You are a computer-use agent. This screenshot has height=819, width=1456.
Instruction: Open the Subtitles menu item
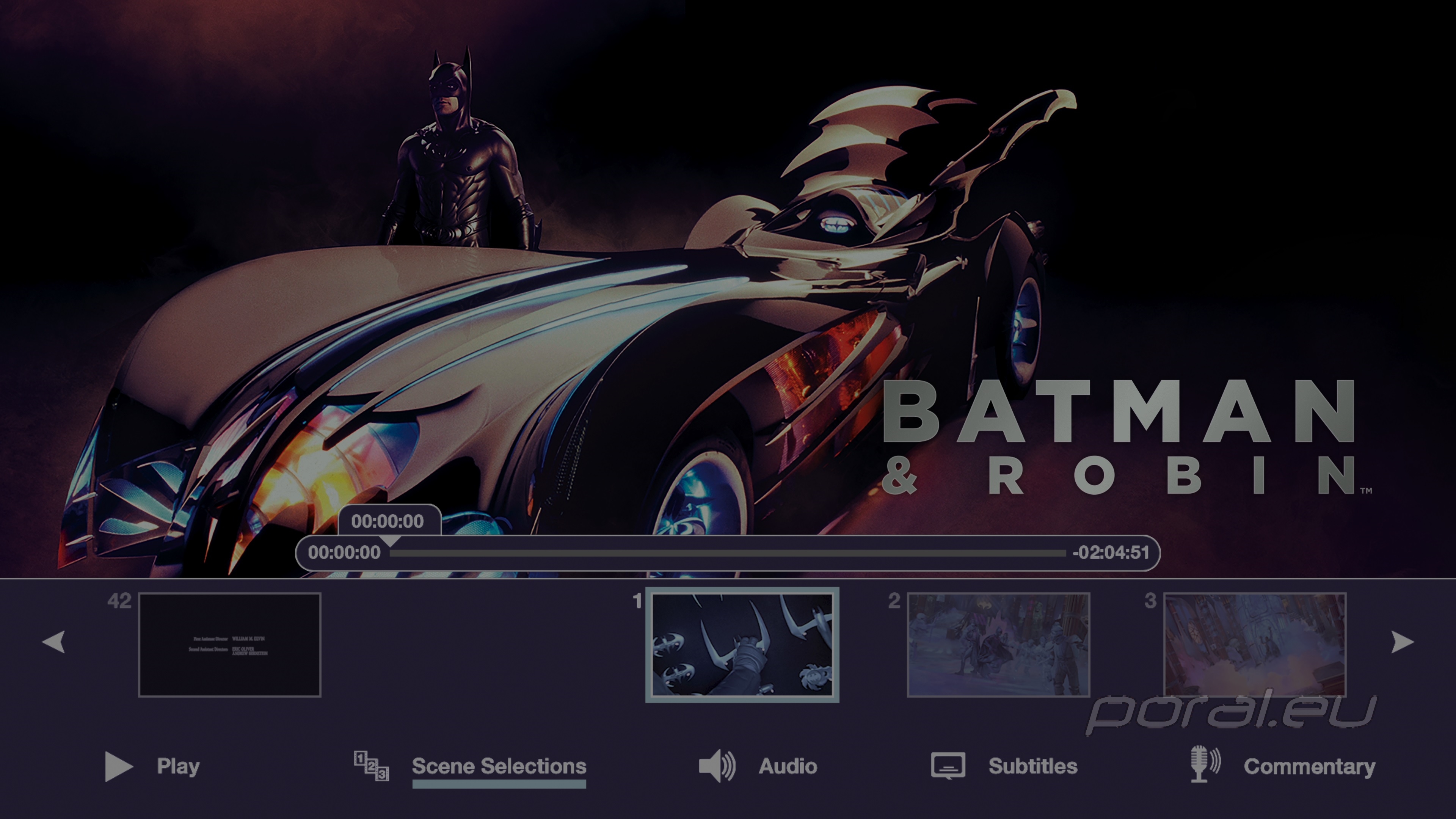(1032, 766)
